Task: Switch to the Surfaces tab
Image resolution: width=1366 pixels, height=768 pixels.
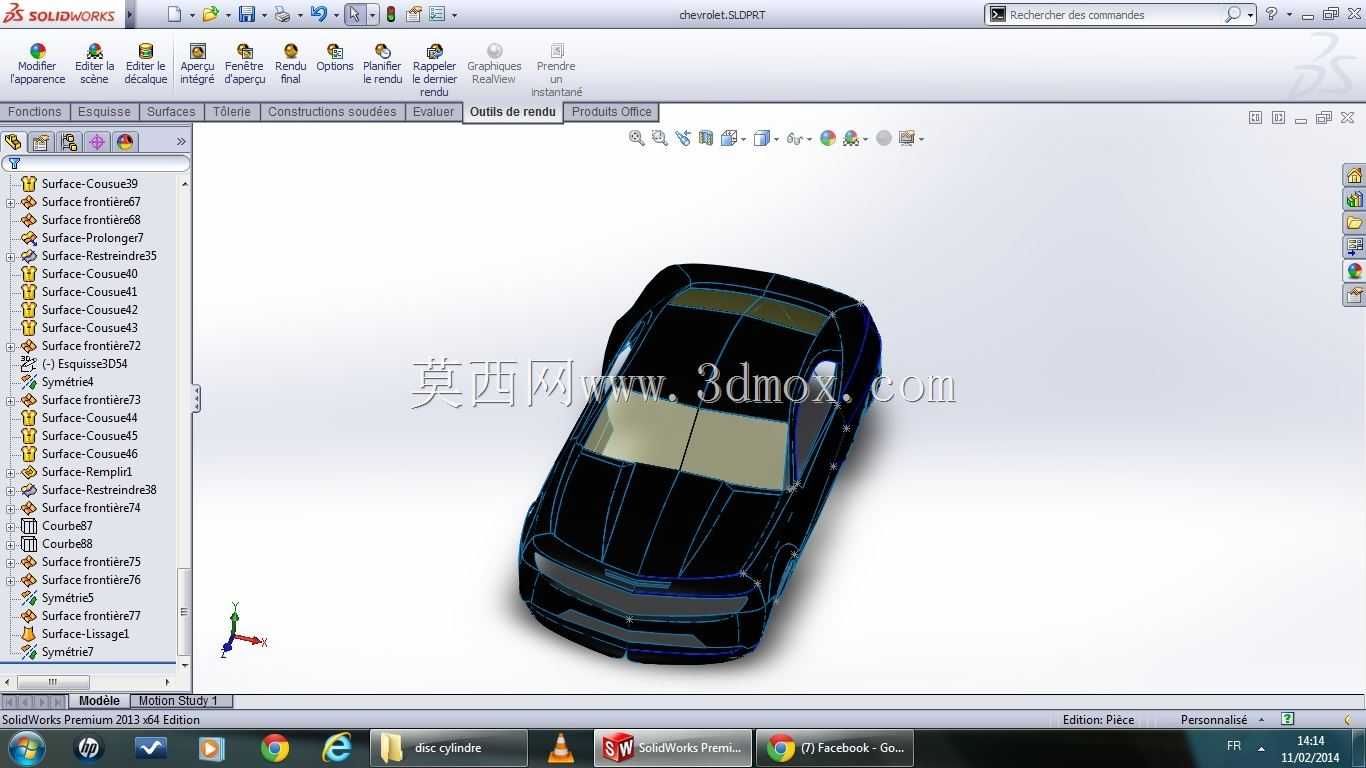Action: click(x=171, y=112)
